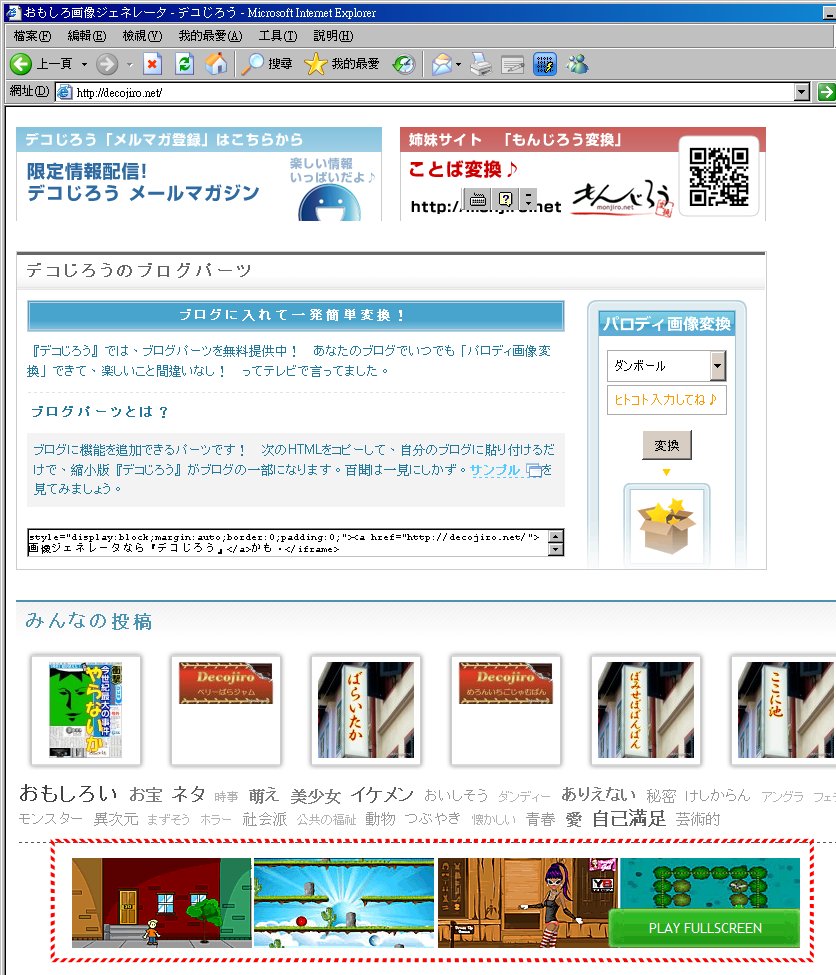Click the お宝 tag link
Viewport: 836px width, 975px height.
click(146, 795)
